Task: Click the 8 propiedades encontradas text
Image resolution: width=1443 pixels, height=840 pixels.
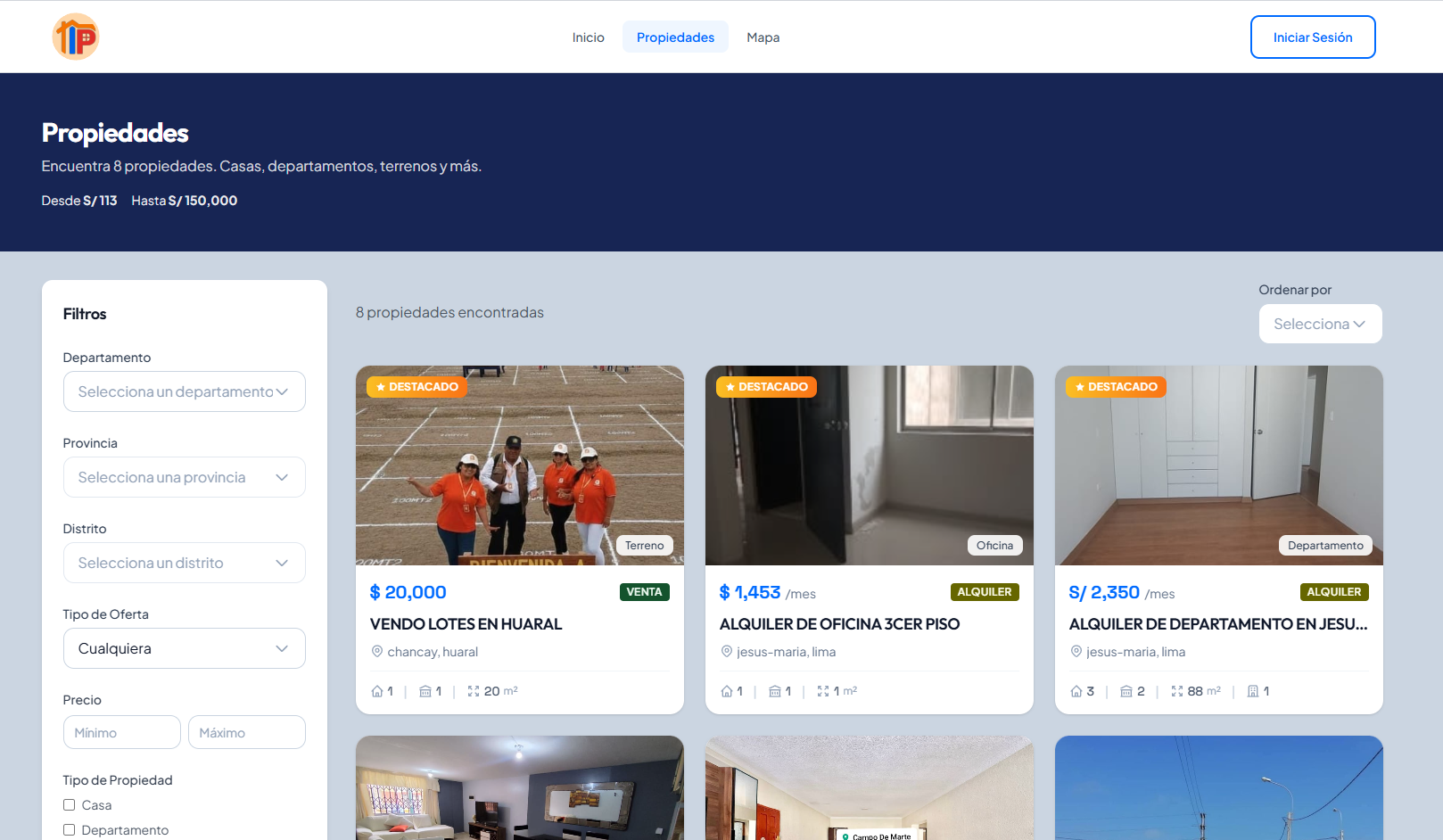Action: [x=449, y=312]
